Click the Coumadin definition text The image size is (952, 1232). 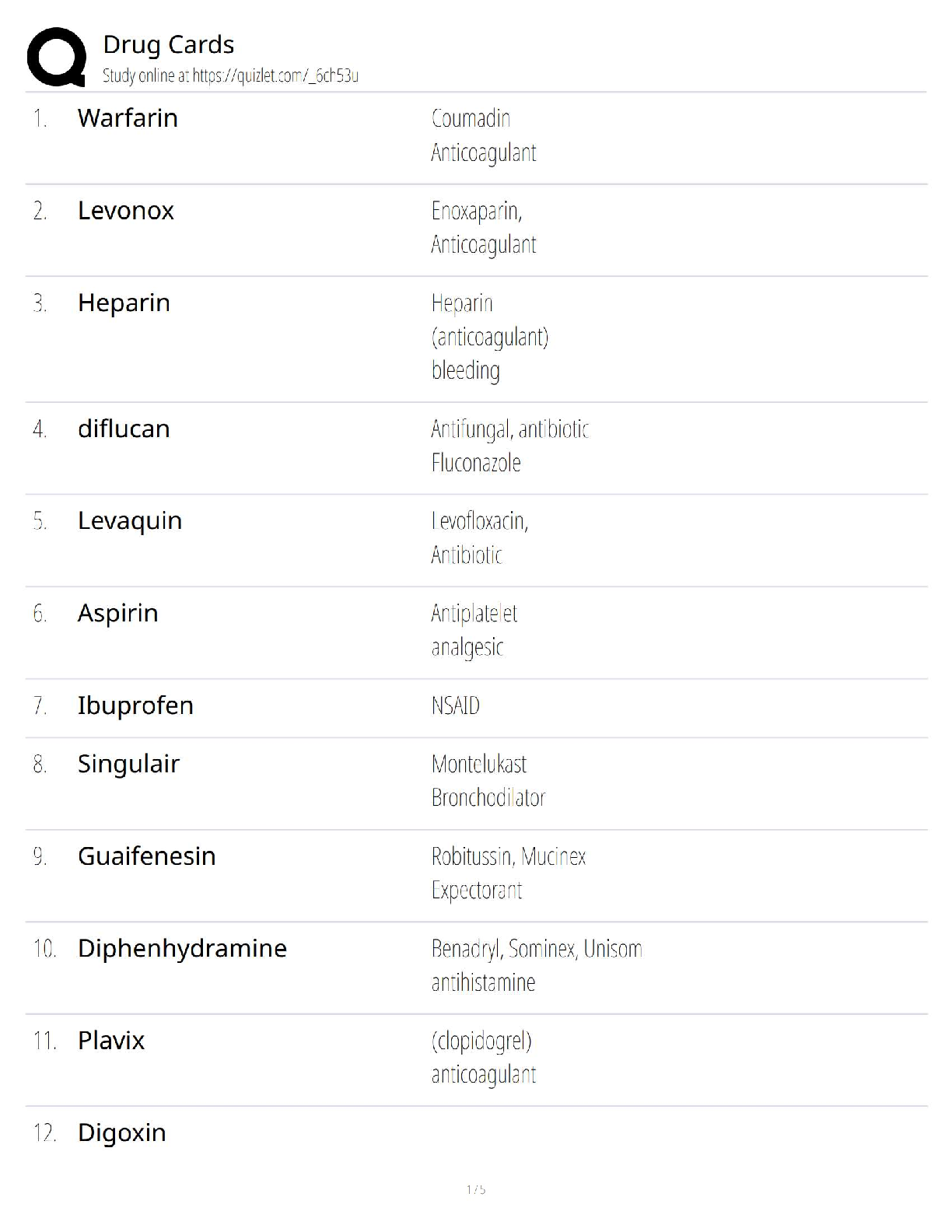click(471, 119)
